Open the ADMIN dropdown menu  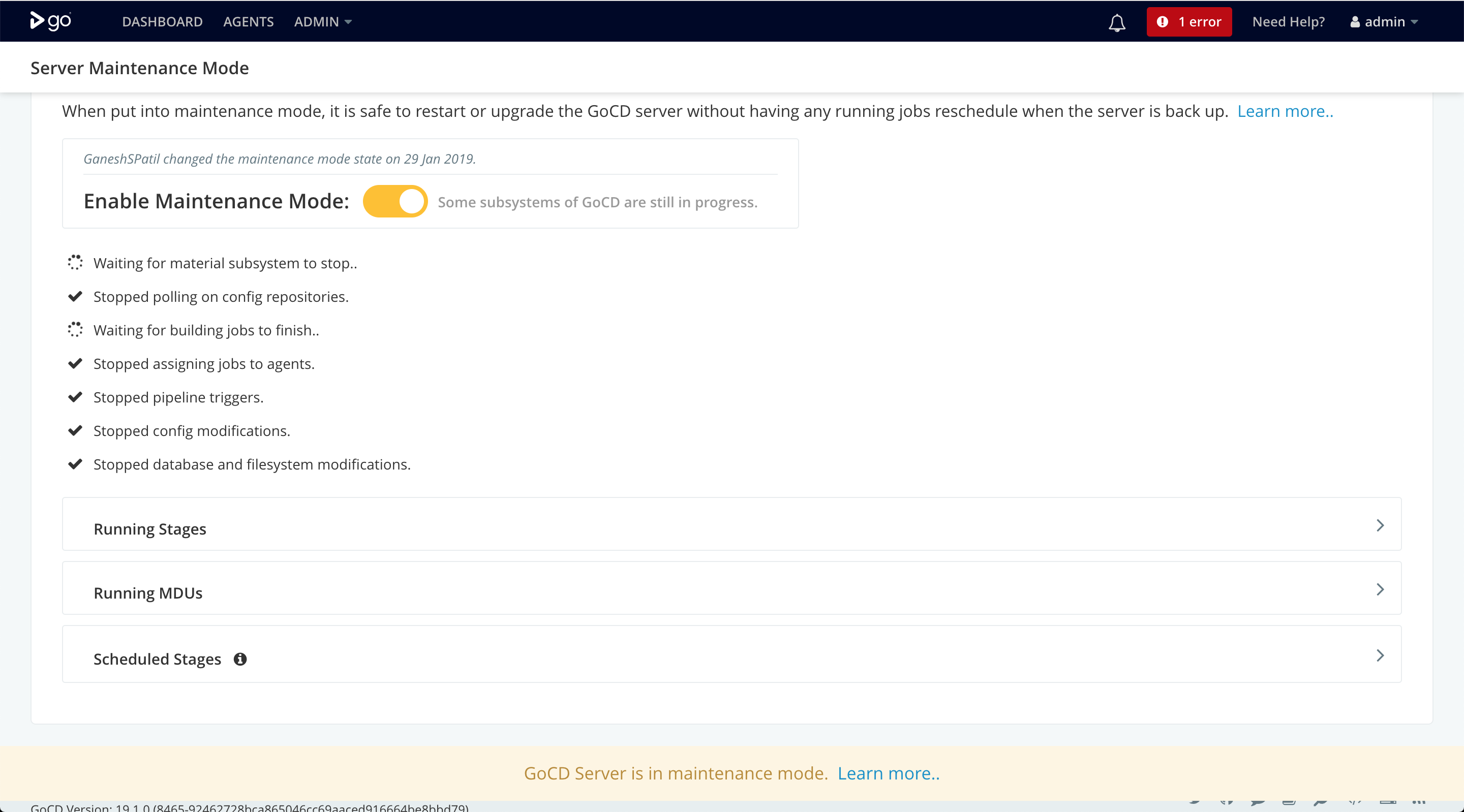322,21
